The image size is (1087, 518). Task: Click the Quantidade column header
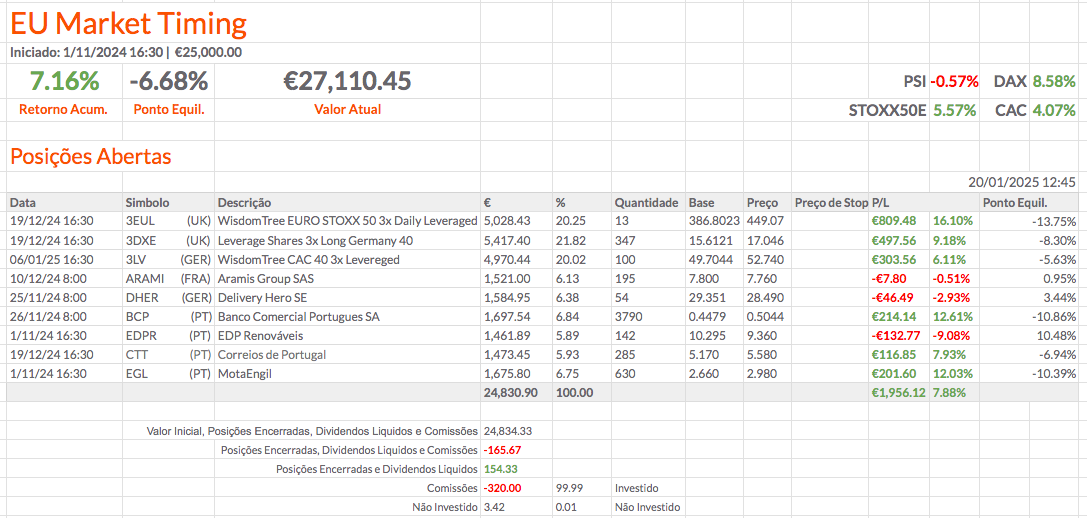click(646, 202)
